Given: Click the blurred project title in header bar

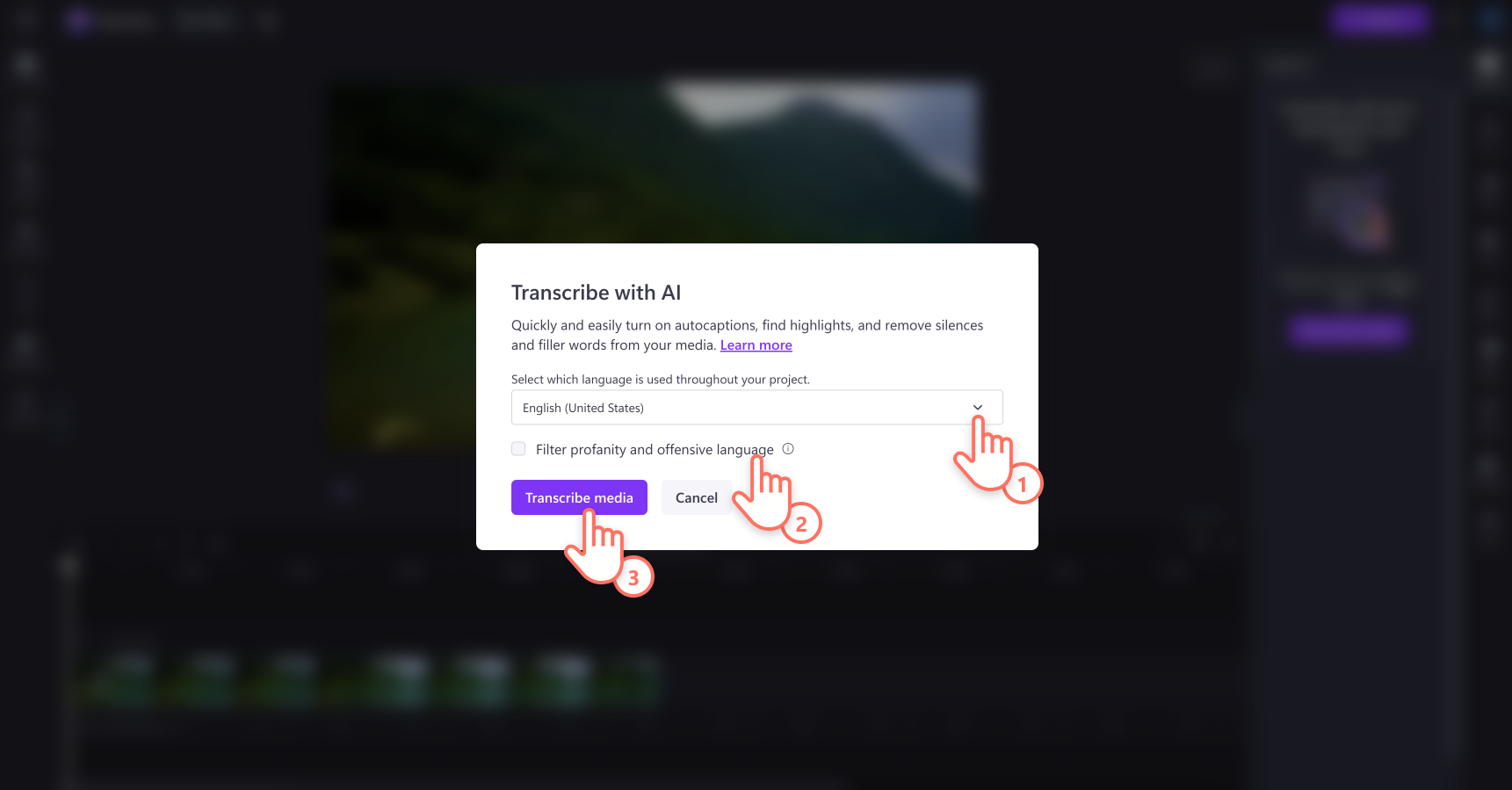Looking at the screenshot, I should pyautogui.click(x=205, y=20).
